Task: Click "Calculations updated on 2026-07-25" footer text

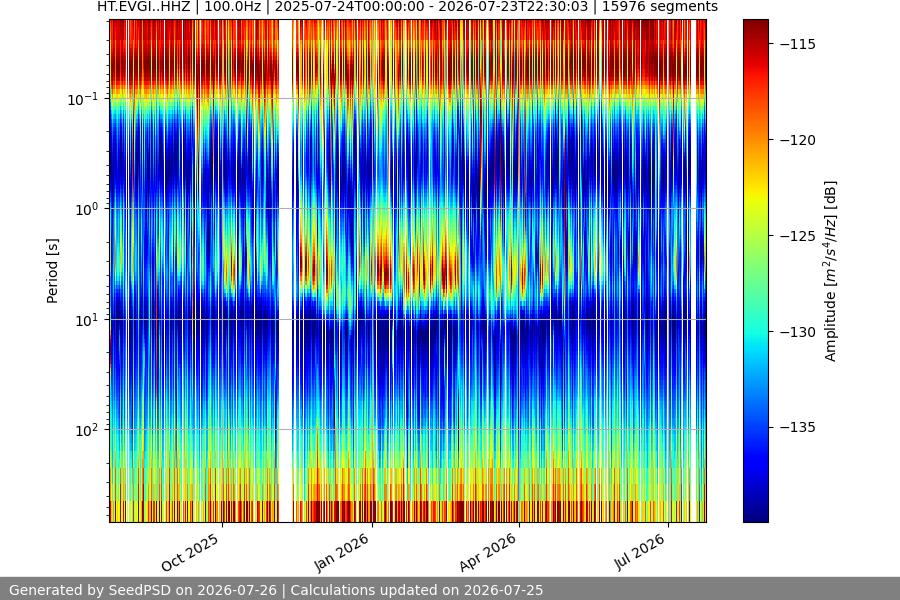Action: (417, 590)
